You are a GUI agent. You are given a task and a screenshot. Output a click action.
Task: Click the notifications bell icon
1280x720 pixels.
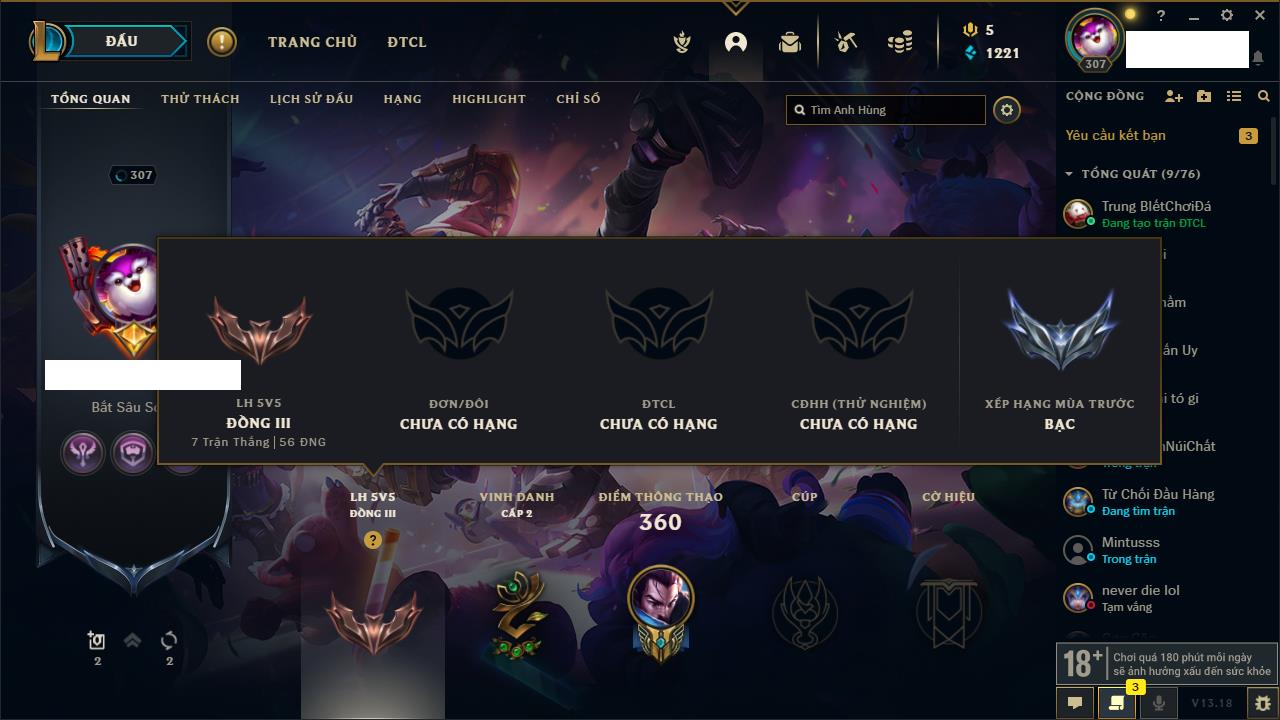[1258, 59]
